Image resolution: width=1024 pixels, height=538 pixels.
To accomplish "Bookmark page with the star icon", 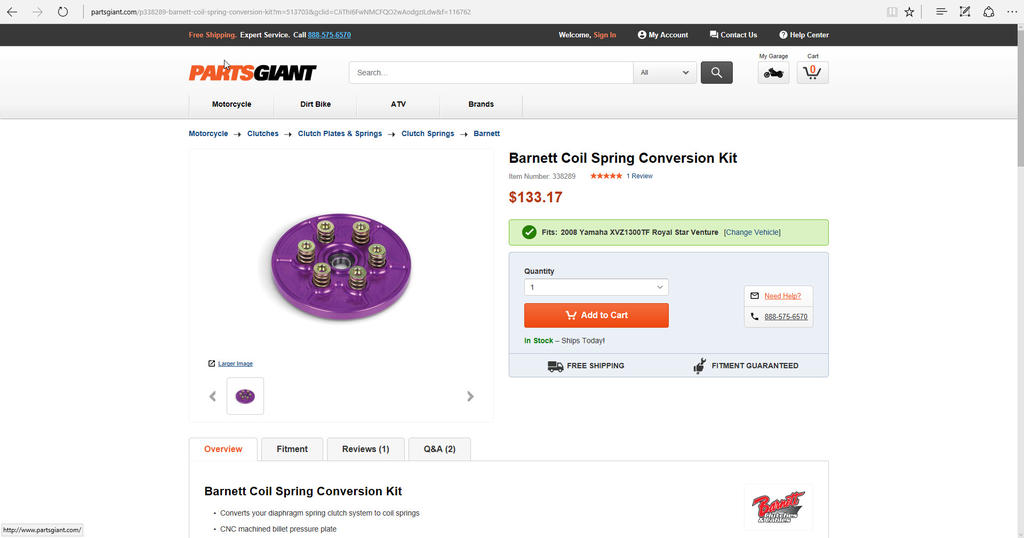I will tap(909, 12).
